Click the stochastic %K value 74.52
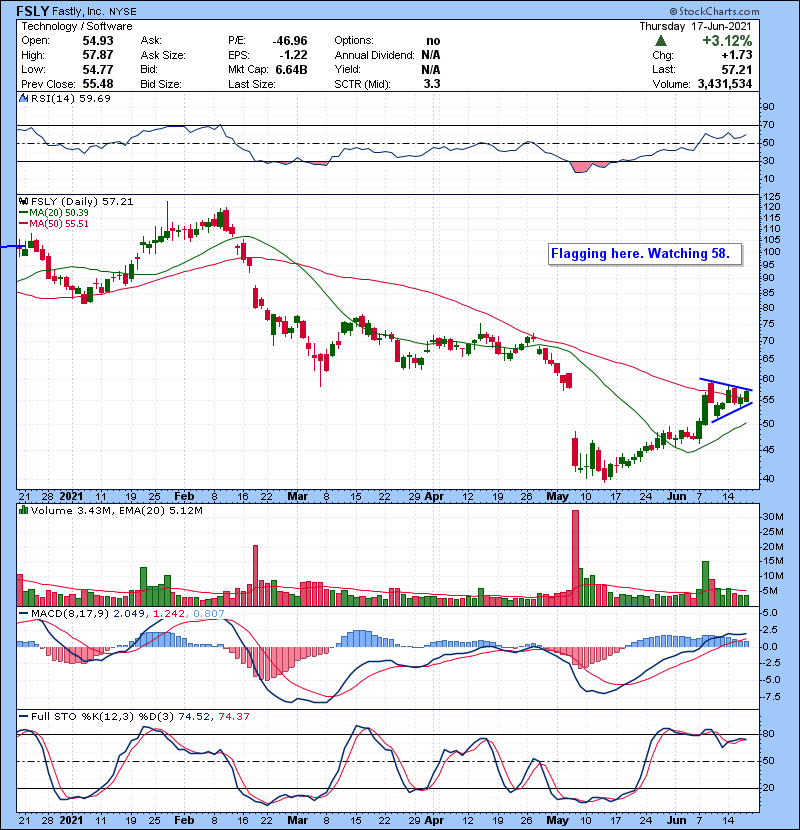 click(x=194, y=716)
